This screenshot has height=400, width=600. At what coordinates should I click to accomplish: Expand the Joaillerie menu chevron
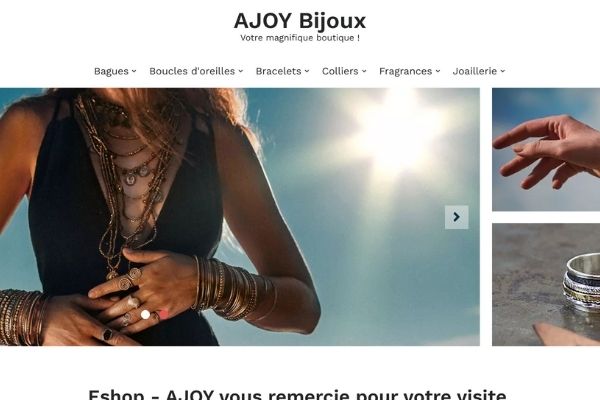503,71
